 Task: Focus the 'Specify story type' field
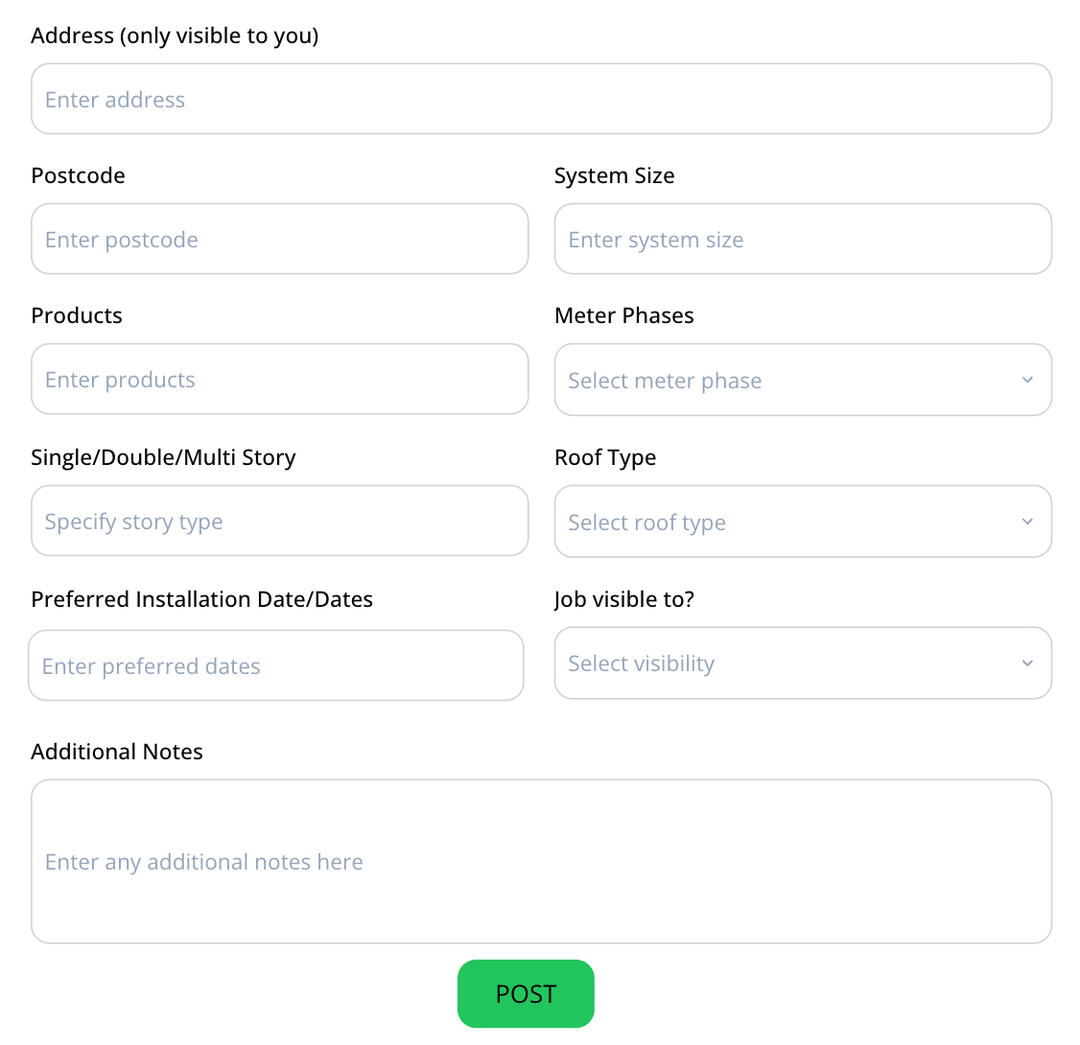(279, 521)
